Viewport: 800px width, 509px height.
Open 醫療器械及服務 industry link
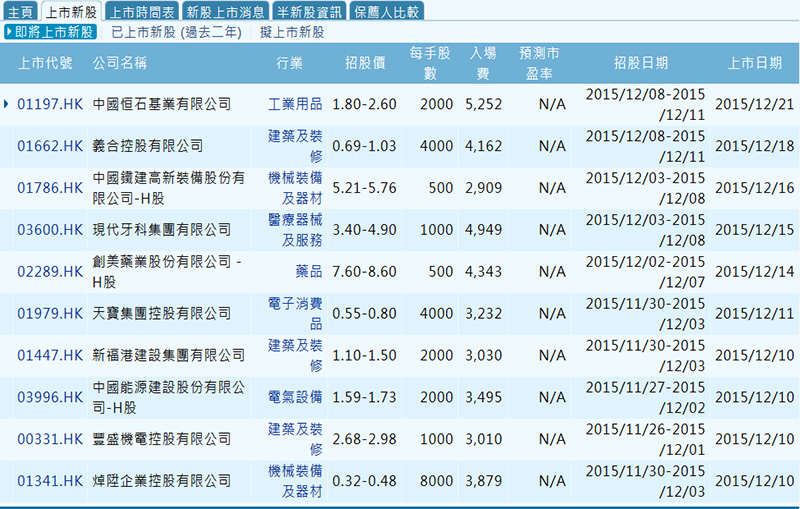point(295,230)
